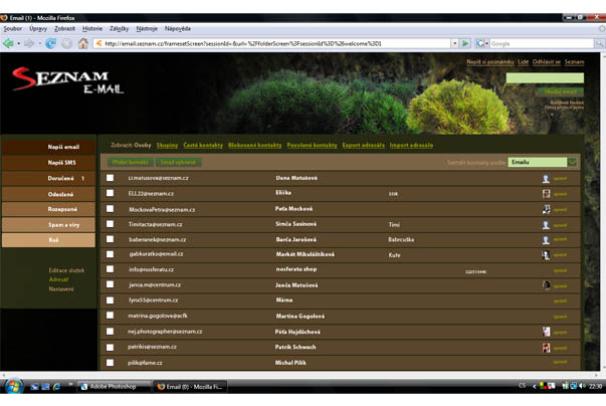The image size is (606, 406).
Task: Click contact icon in ELL22@seznam.cz row
Action: [x=545, y=194]
